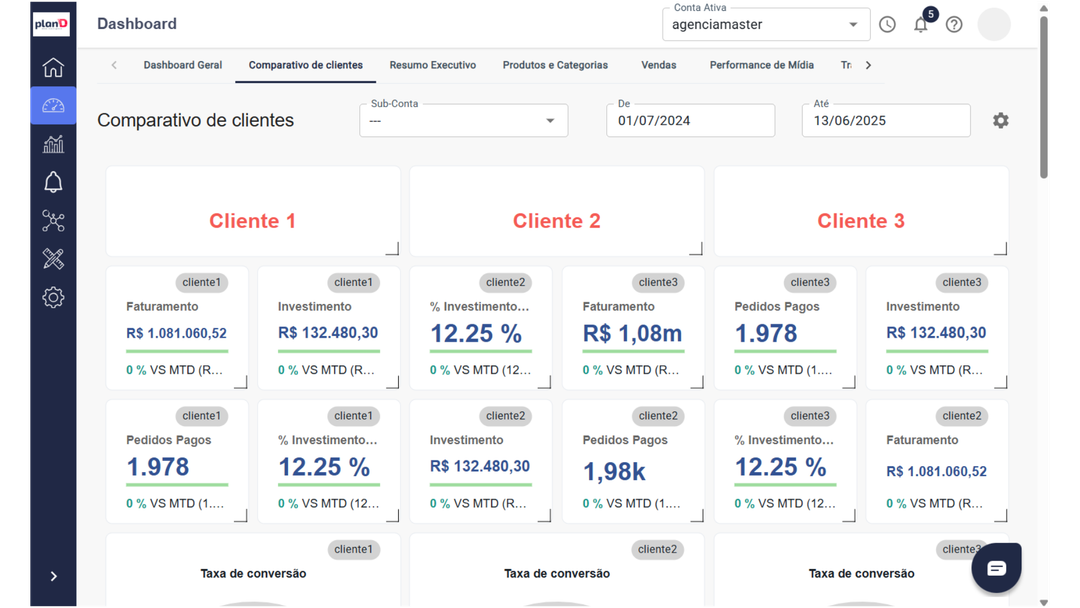Switch to Vendas tab
The width and height of the screenshot is (1080, 608).
tap(658, 65)
